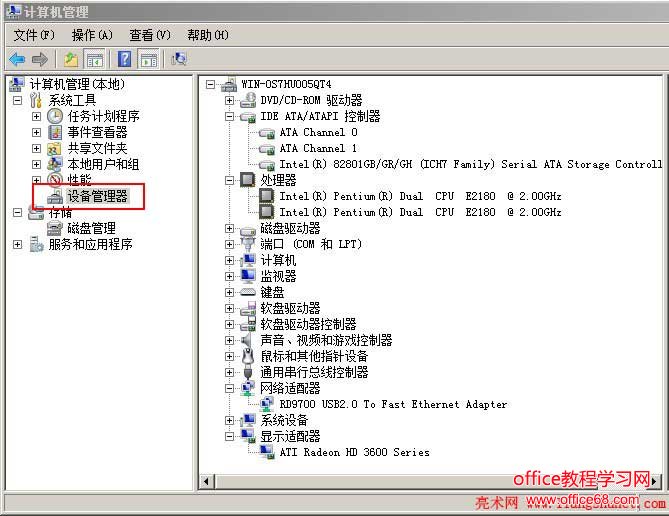Toggle the Show/Hide console tree toolbar icon
The image size is (669, 516).
click(95, 59)
